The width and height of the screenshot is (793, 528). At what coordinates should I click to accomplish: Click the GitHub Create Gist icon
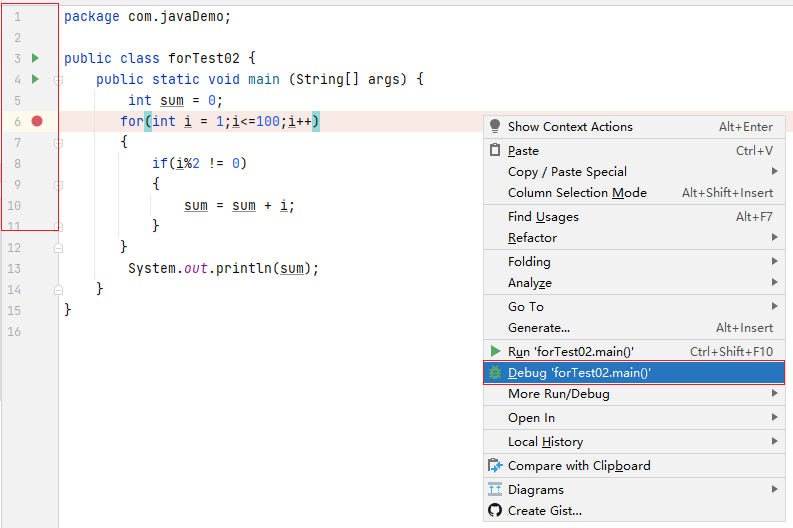click(495, 510)
